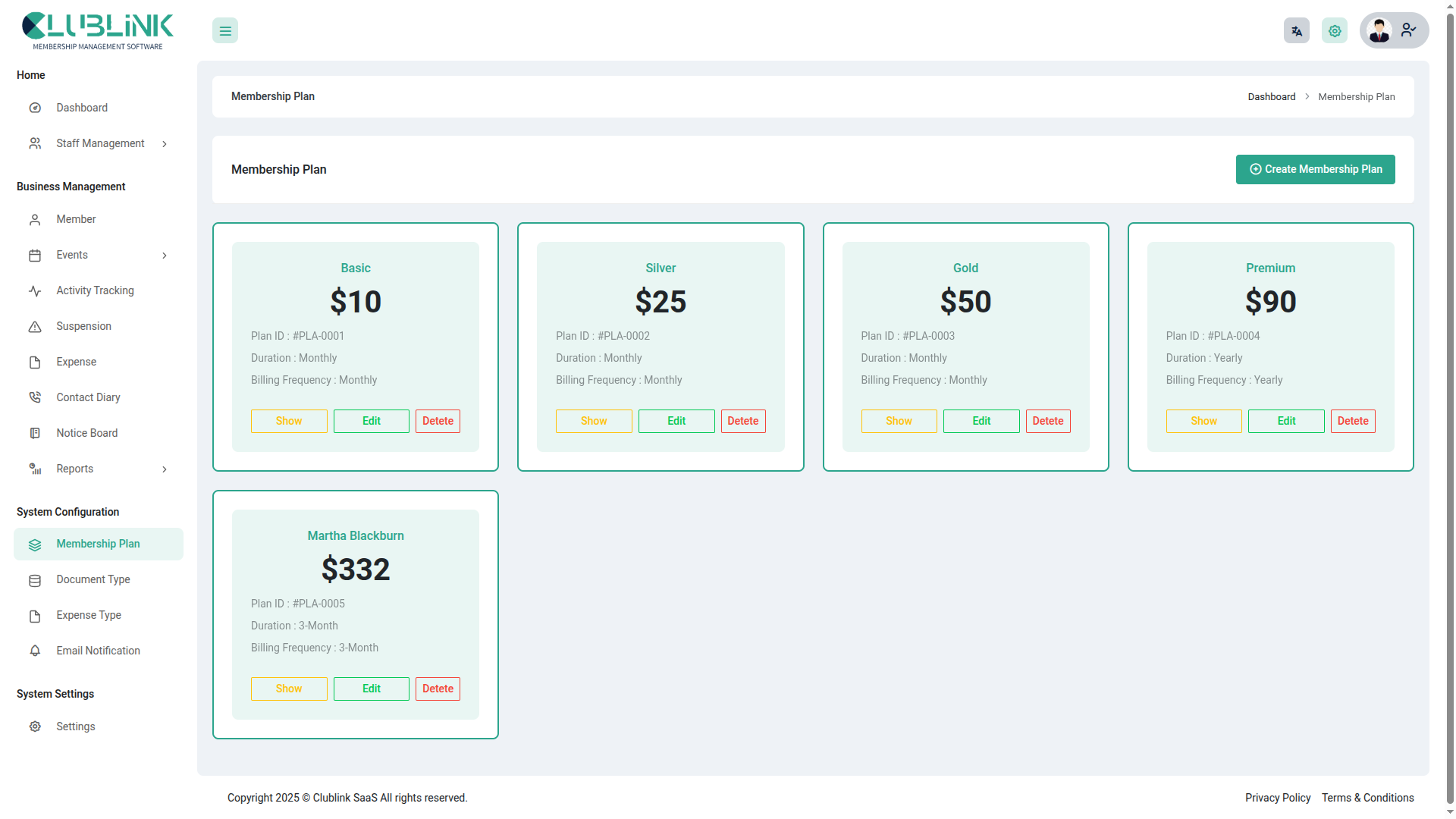Click the Email Notification bell icon
Screen dimensions: 1456x819
(35, 651)
